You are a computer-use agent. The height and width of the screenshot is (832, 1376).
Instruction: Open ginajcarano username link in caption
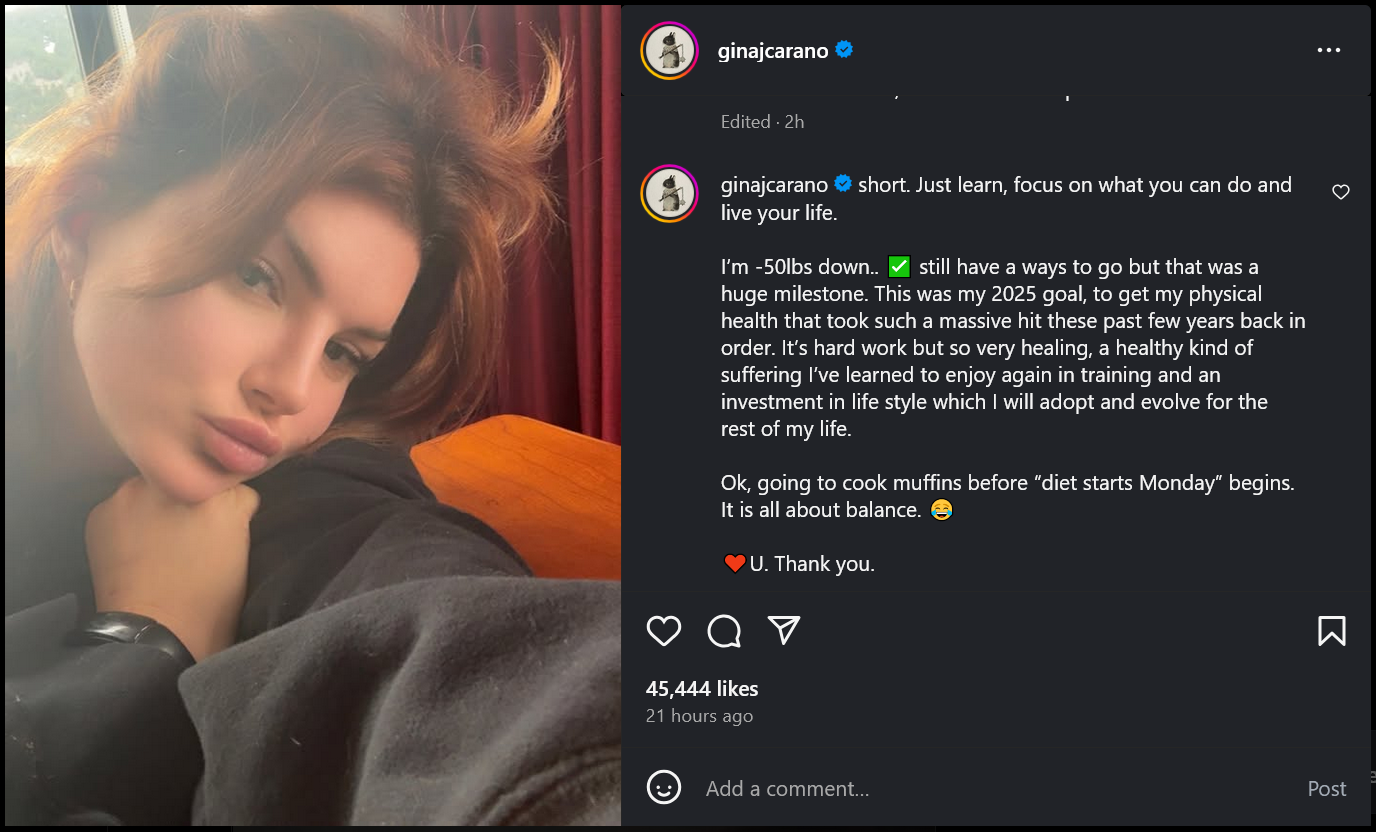click(x=774, y=185)
